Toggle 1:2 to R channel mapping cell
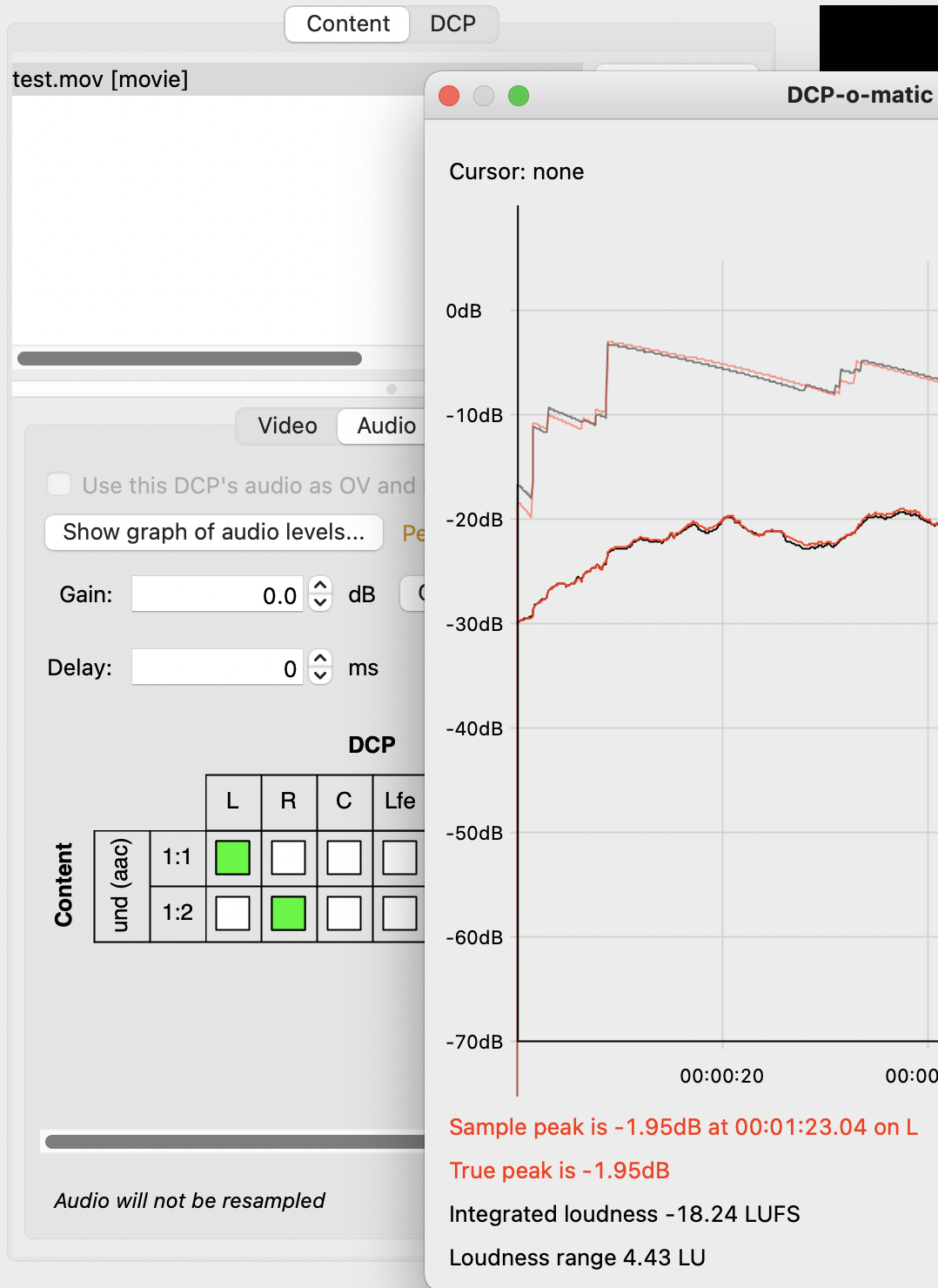Viewport: 938px width, 1288px height. coord(288,913)
